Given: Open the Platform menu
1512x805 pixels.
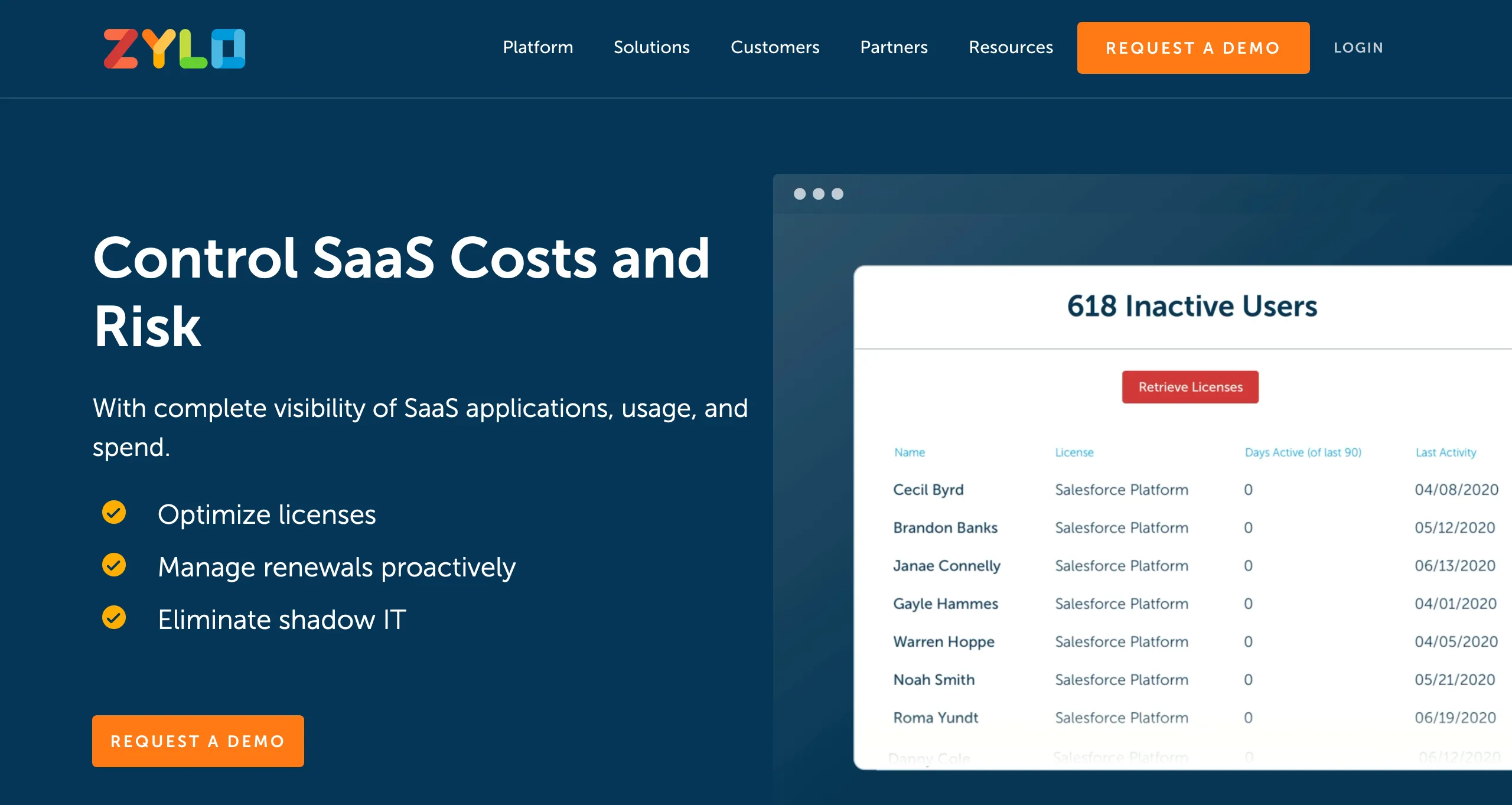Looking at the screenshot, I should (537, 47).
